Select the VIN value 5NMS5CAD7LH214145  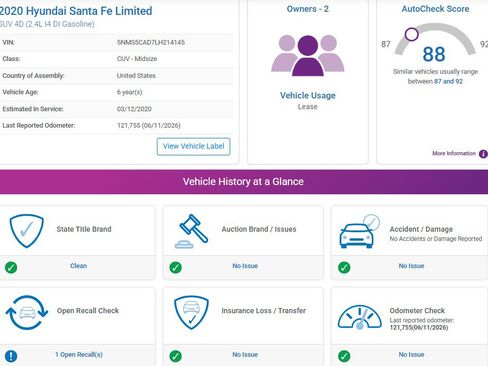tap(151, 42)
